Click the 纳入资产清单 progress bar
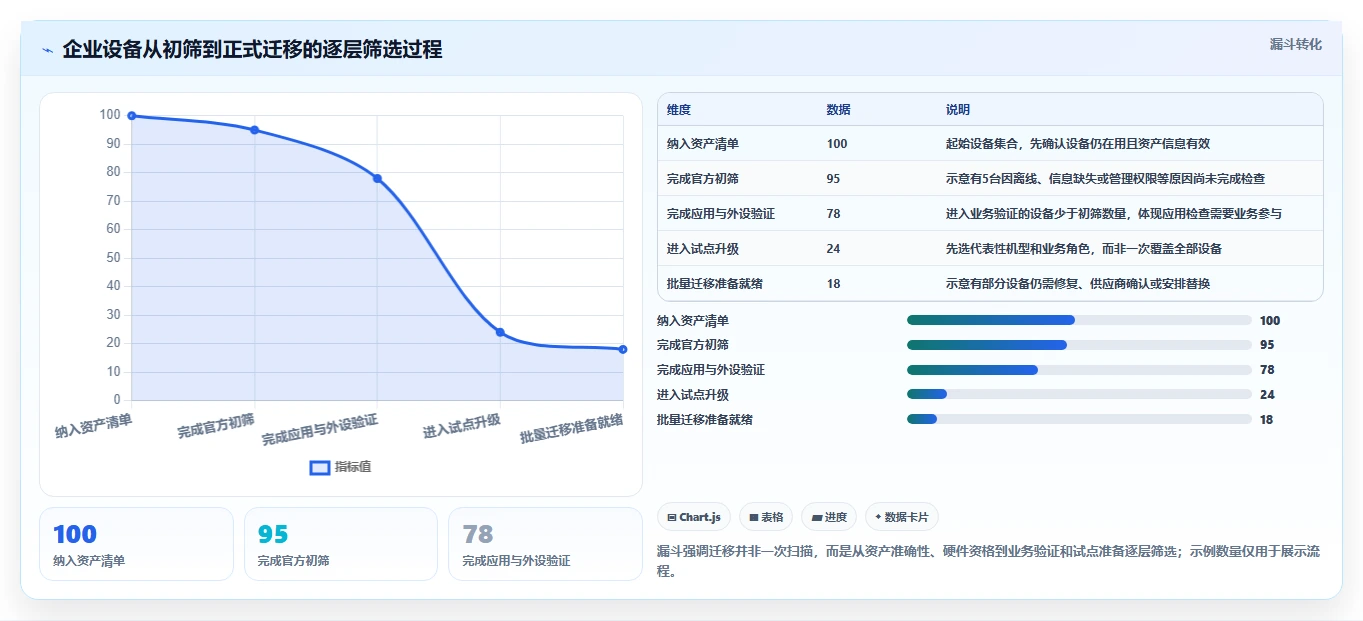Image resolution: width=1363 pixels, height=621 pixels. pyautogui.click(x=1079, y=320)
